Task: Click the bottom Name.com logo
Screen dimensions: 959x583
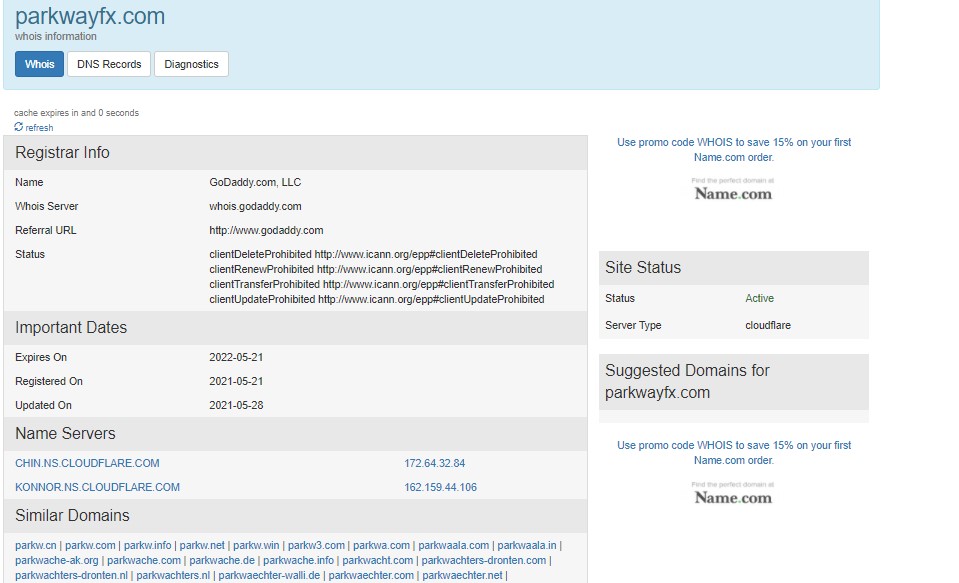Action: 733,494
